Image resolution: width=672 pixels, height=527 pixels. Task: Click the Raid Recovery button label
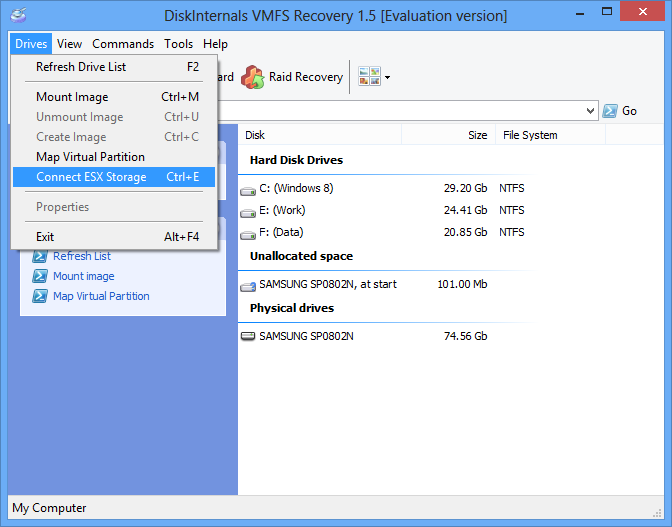pos(306,77)
